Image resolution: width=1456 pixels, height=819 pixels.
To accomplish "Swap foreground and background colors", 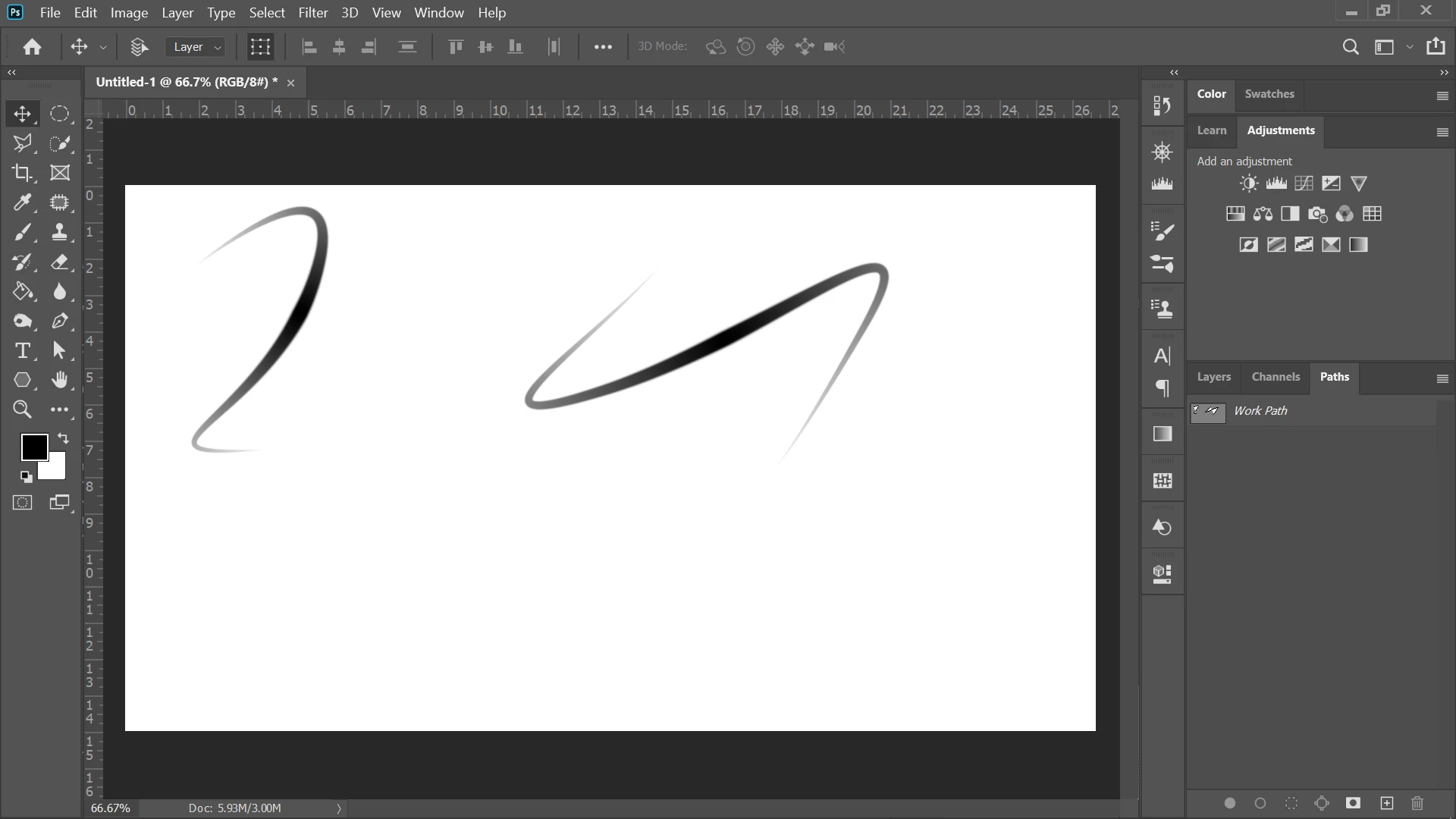I will 63,438.
